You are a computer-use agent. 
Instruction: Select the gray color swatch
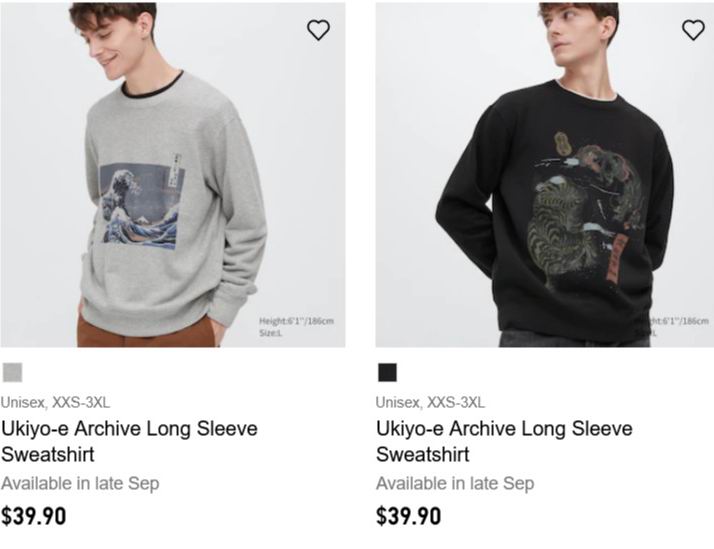click(12, 372)
